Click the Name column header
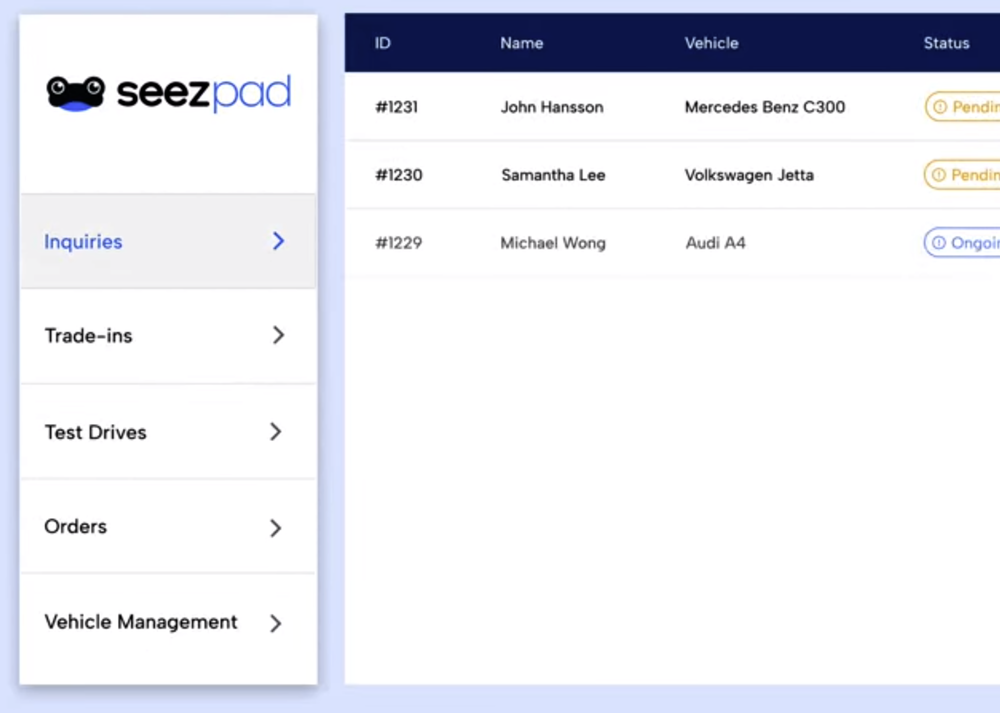This screenshot has height=713, width=1000. coord(521,43)
